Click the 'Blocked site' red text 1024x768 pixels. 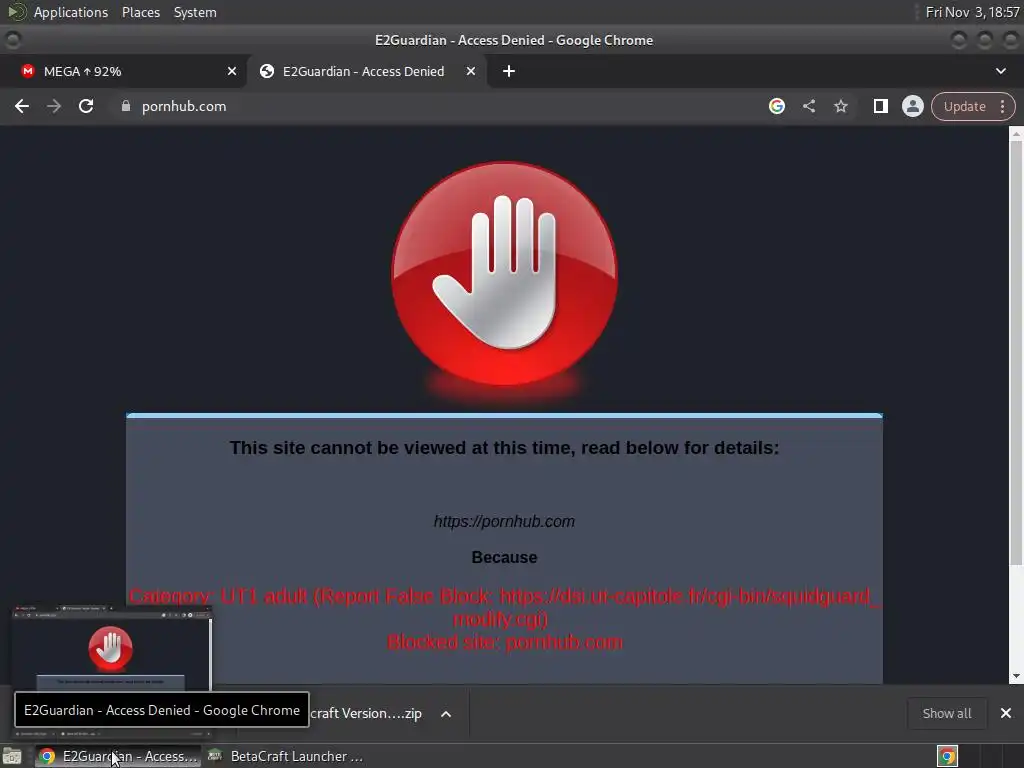click(504, 642)
